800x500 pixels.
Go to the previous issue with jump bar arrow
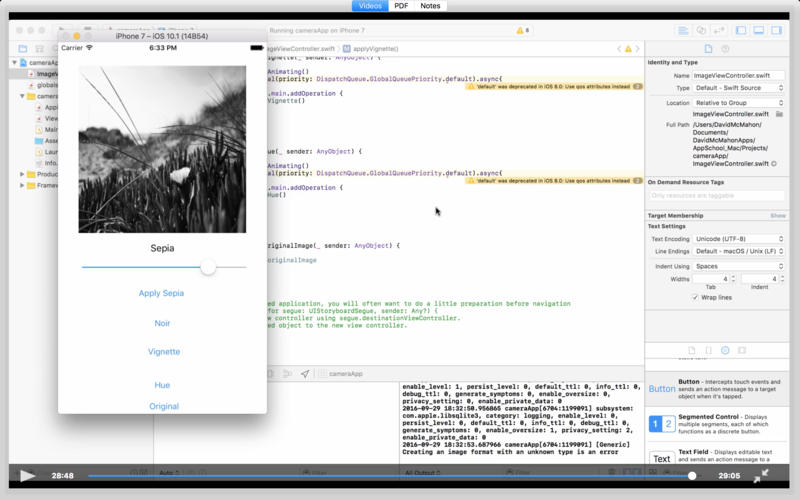pos(619,49)
